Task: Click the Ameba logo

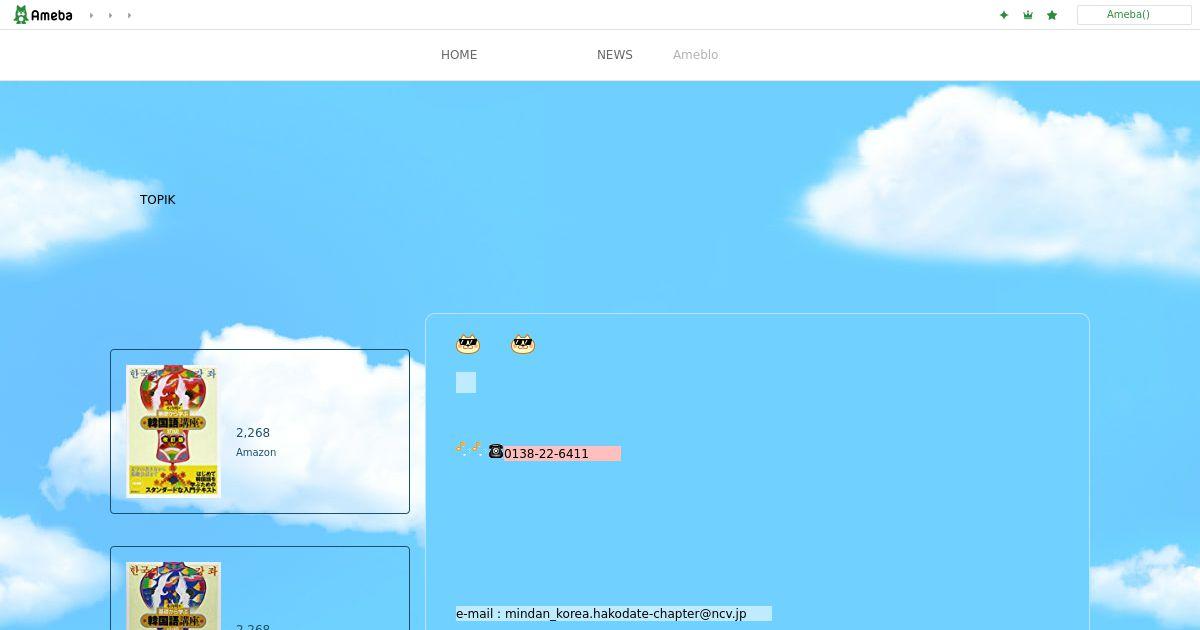Action: pyautogui.click(x=43, y=15)
